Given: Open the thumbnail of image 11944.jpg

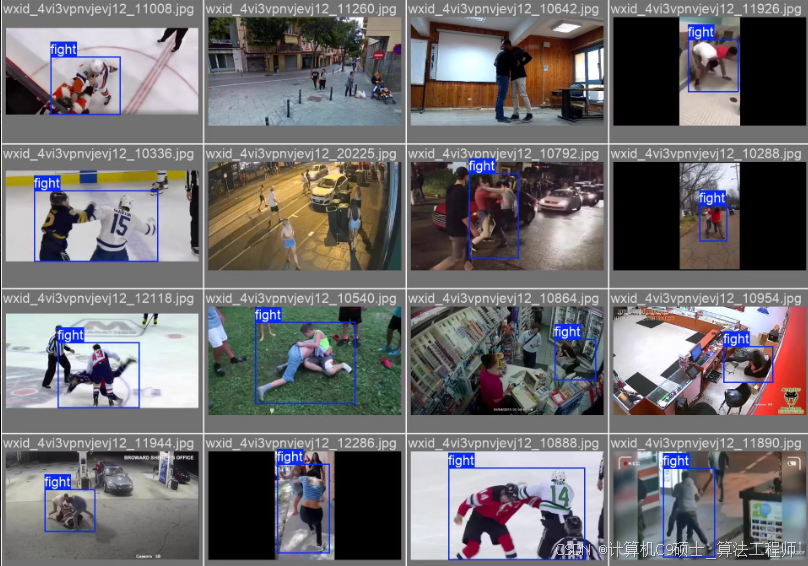Looking at the screenshot, I should coord(102,506).
